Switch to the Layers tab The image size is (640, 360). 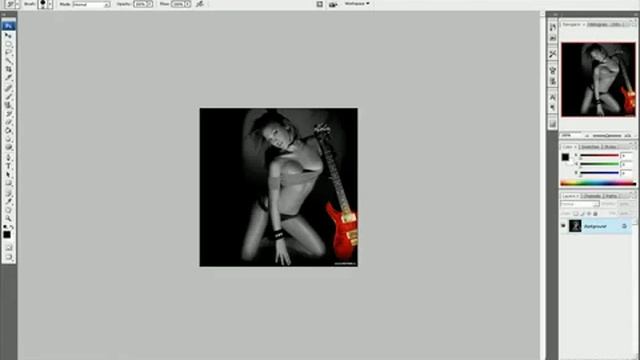(x=570, y=196)
